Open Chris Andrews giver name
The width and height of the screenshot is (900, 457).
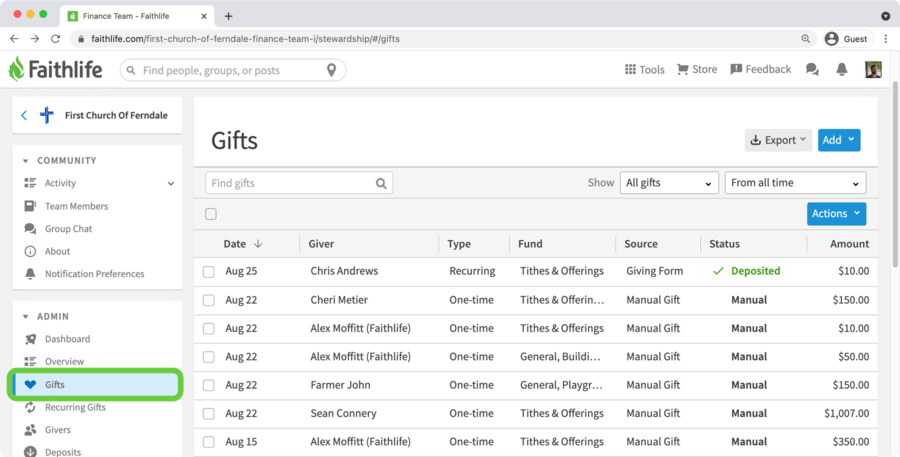(x=344, y=271)
